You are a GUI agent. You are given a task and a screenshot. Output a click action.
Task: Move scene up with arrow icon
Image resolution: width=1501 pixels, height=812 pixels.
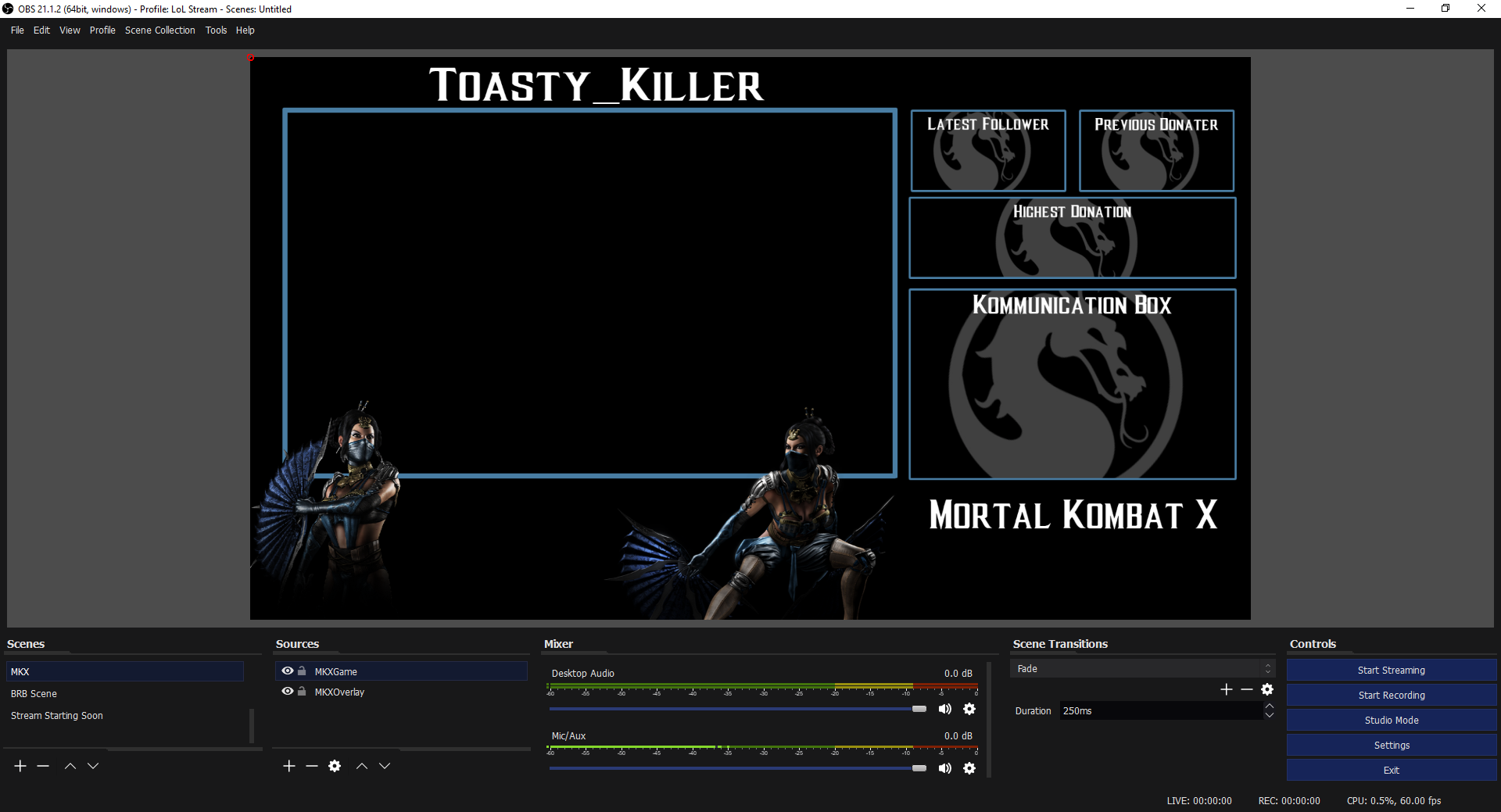coord(70,766)
